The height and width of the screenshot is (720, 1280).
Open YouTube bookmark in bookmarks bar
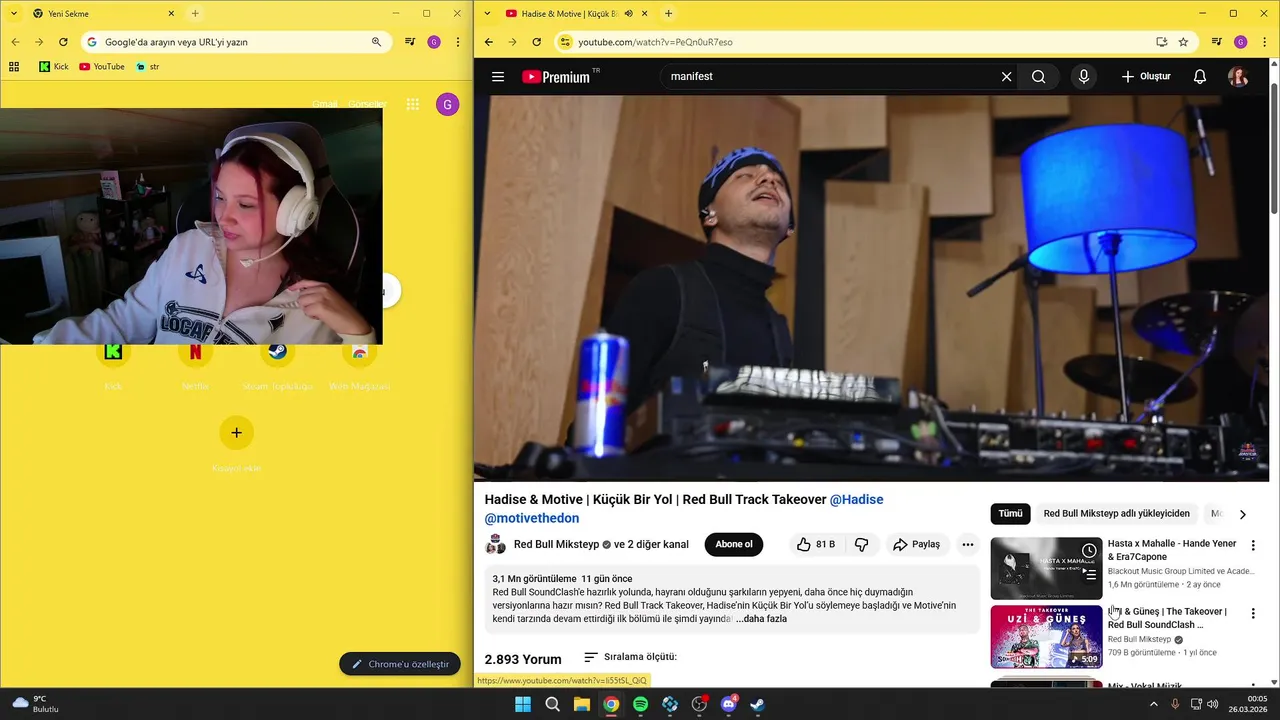[x=102, y=67]
